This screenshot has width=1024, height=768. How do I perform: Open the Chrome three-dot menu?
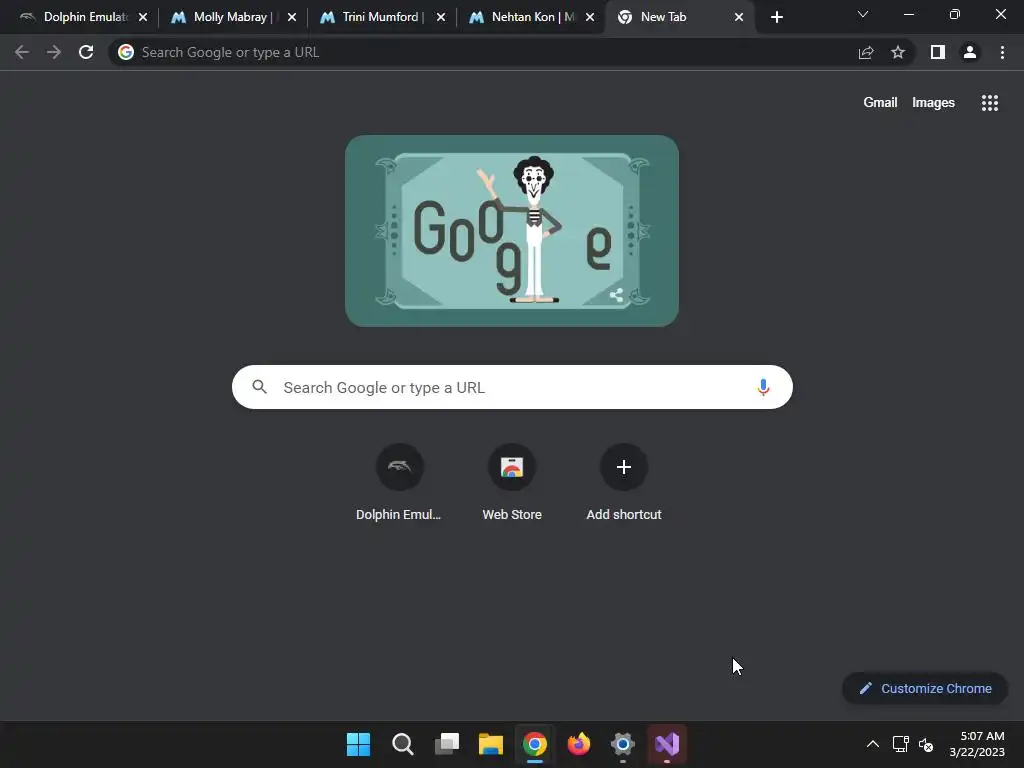click(1002, 52)
